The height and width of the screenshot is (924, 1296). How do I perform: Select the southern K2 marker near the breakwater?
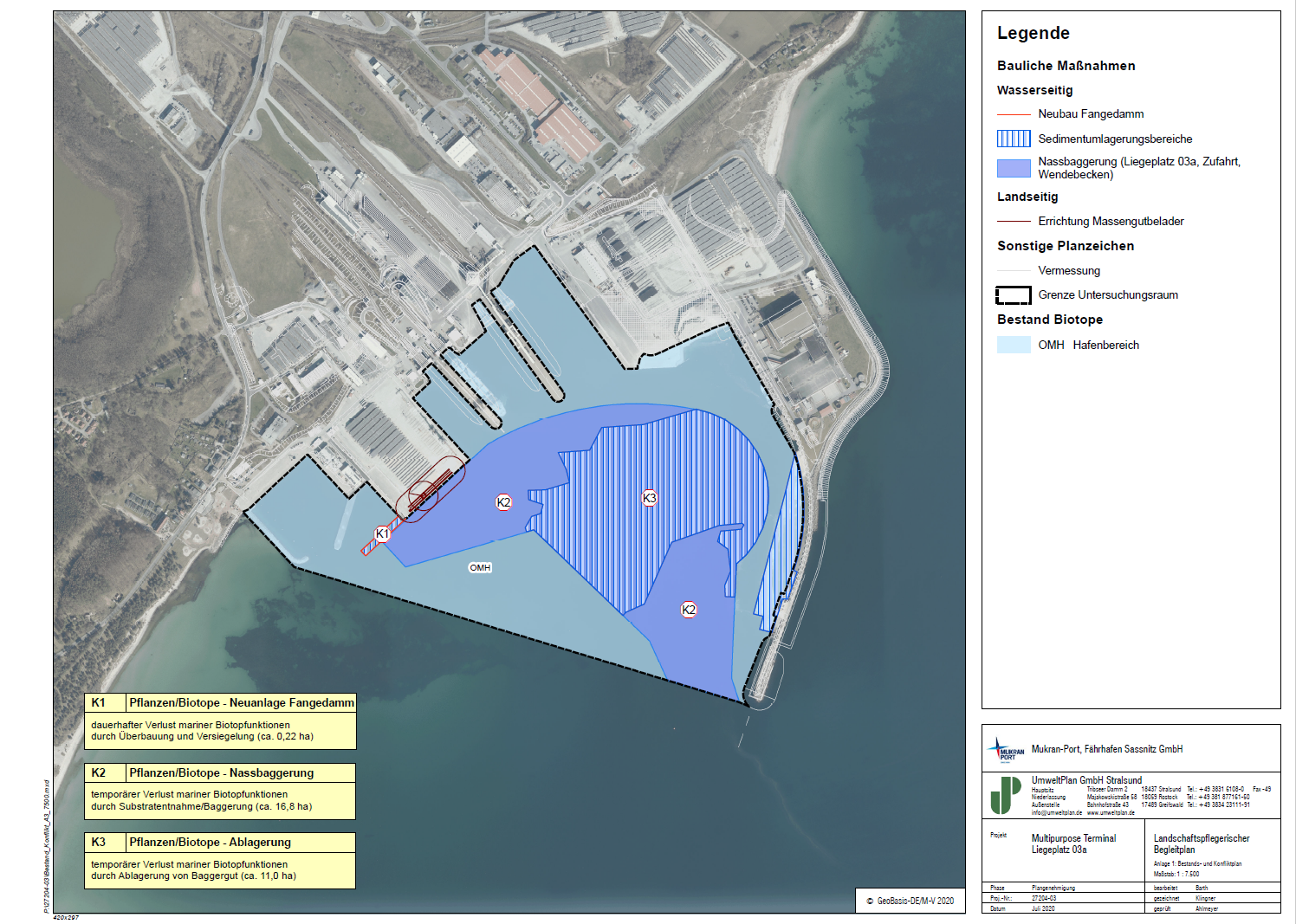[689, 610]
